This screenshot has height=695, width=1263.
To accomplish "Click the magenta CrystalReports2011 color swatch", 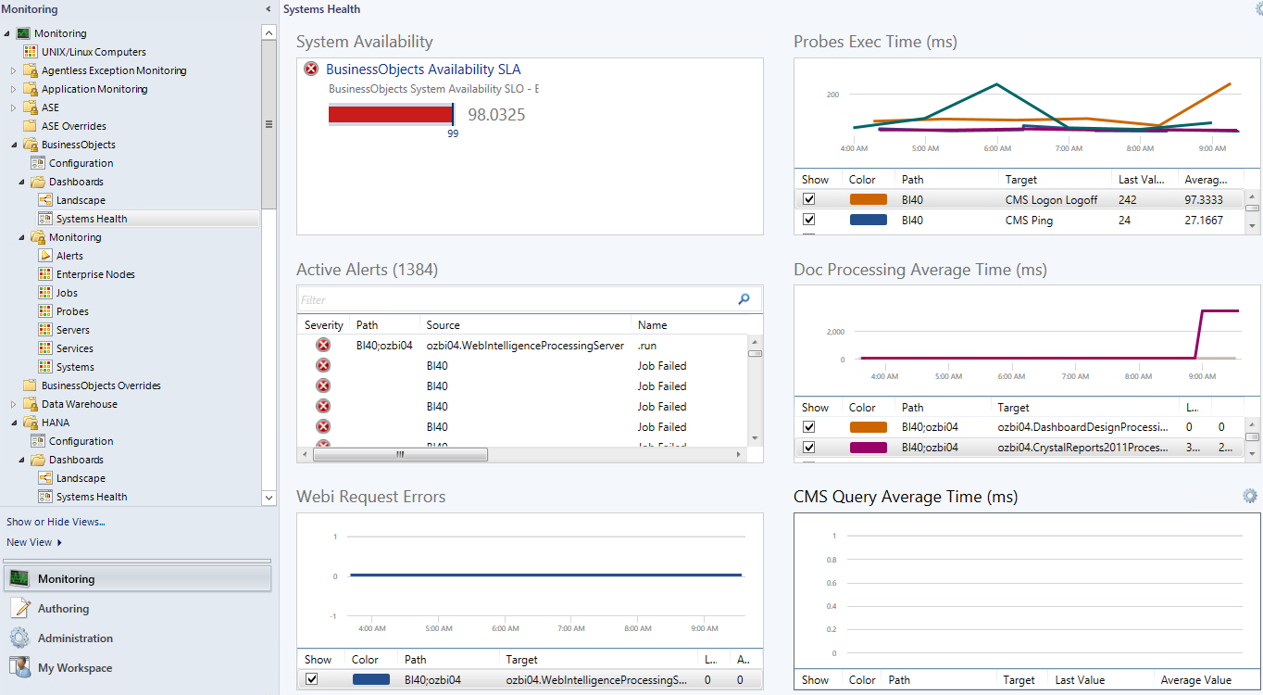I will pyautogui.click(x=868, y=447).
